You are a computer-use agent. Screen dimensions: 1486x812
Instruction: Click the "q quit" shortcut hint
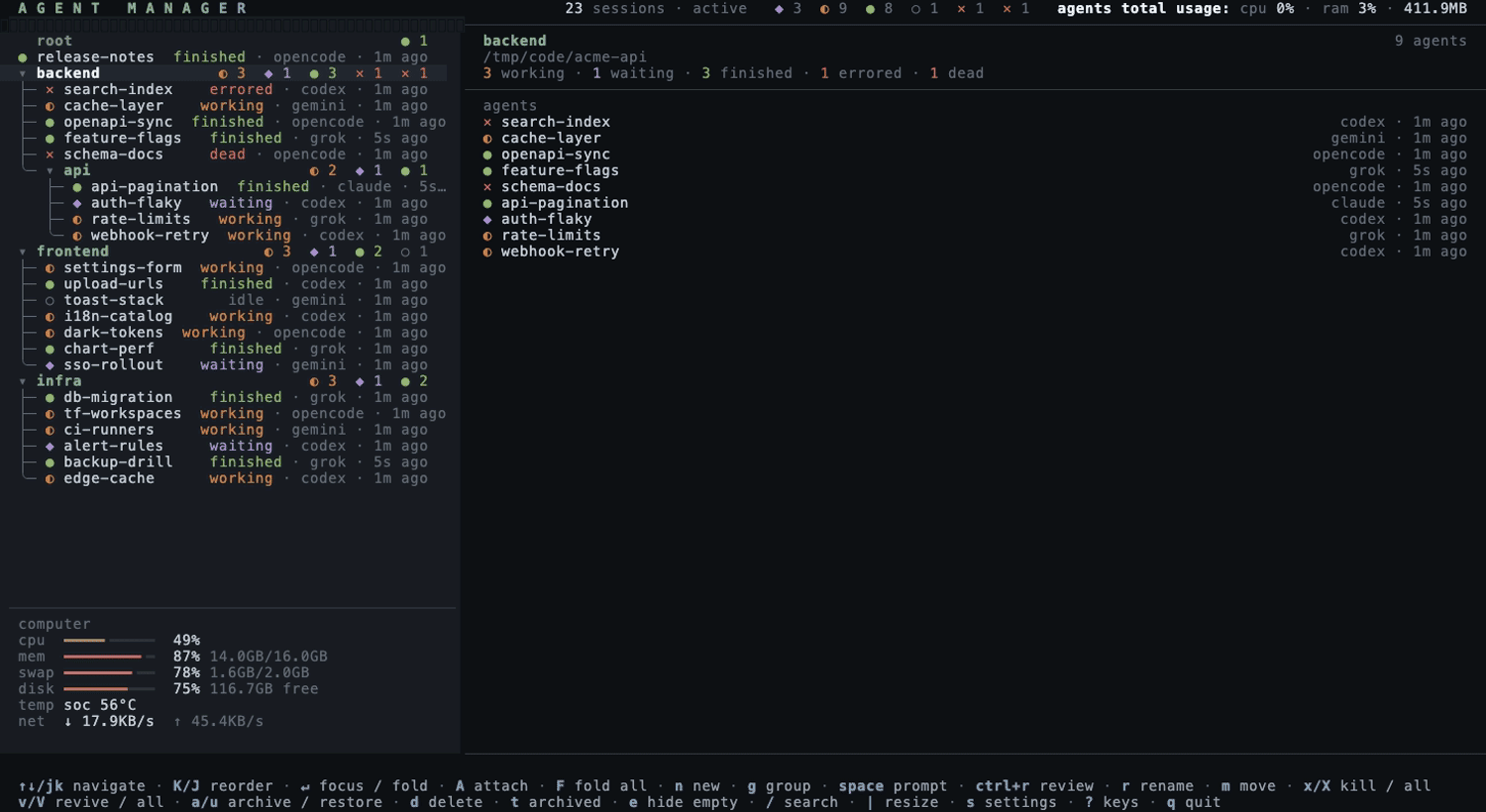(x=1194, y=802)
